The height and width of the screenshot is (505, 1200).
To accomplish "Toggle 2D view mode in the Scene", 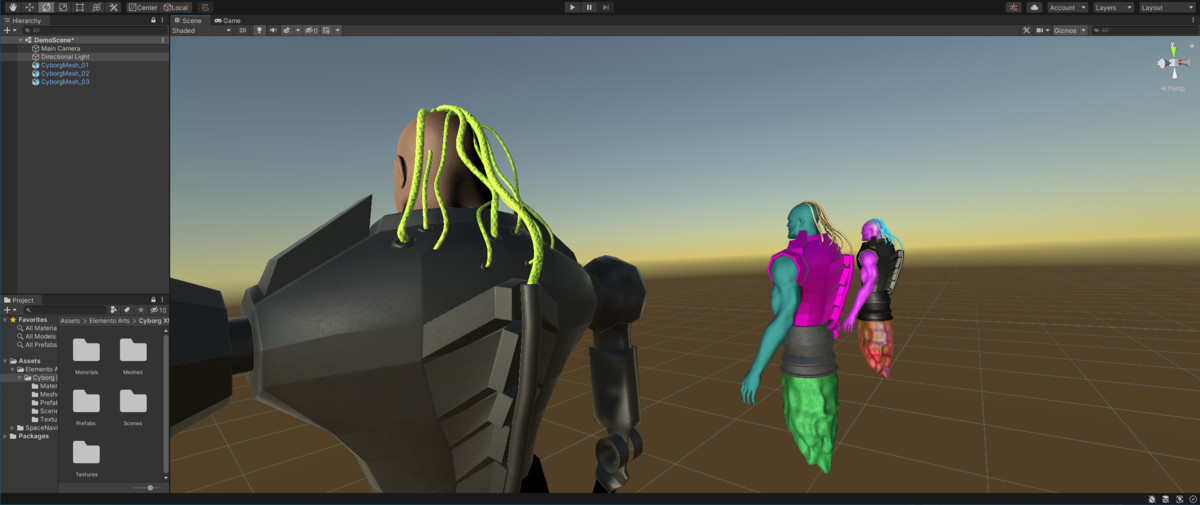I will (242, 30).
